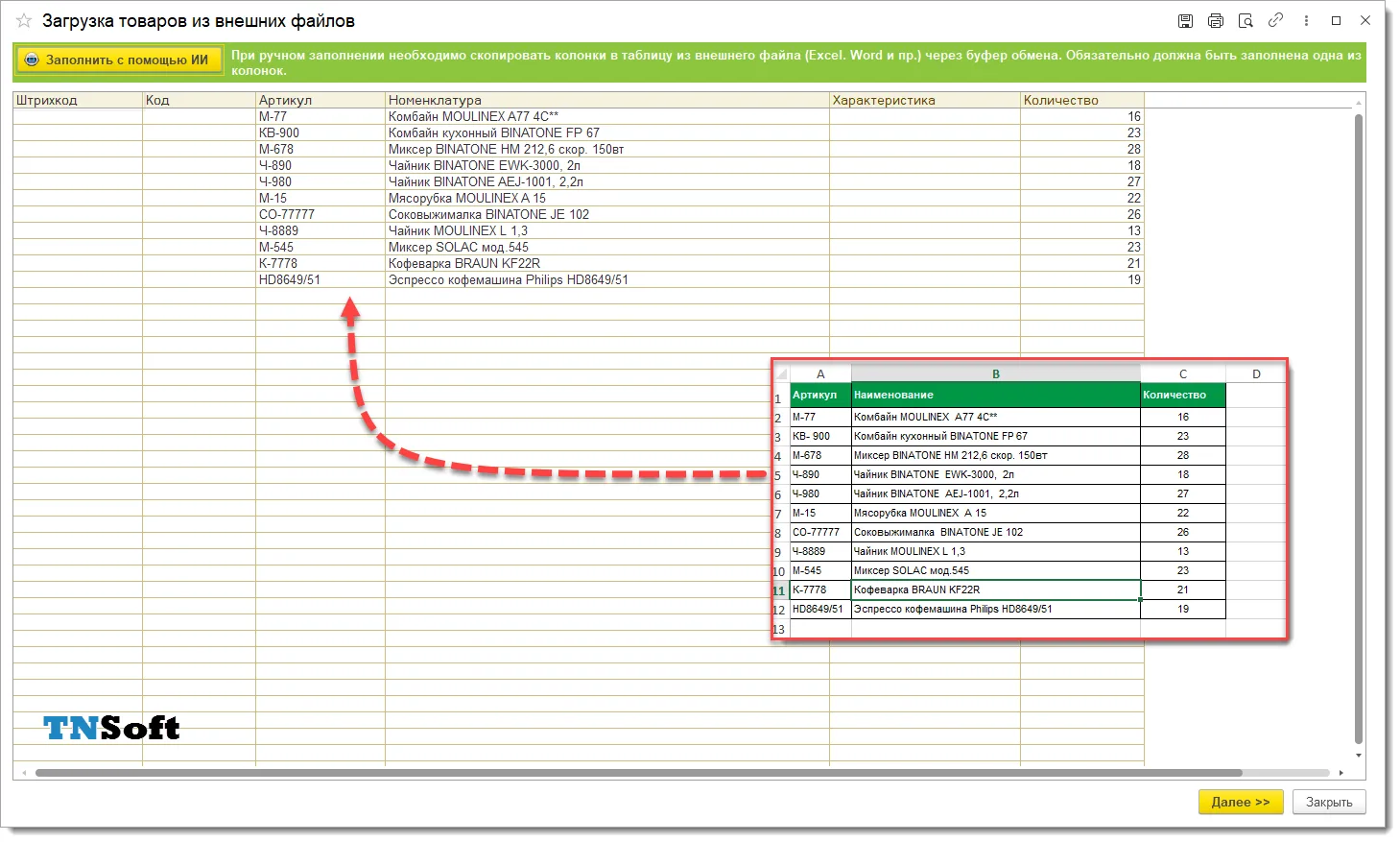Click the Артикул column header in the form table
Viewport: 1400px width, 842px height.
[320, 100]
